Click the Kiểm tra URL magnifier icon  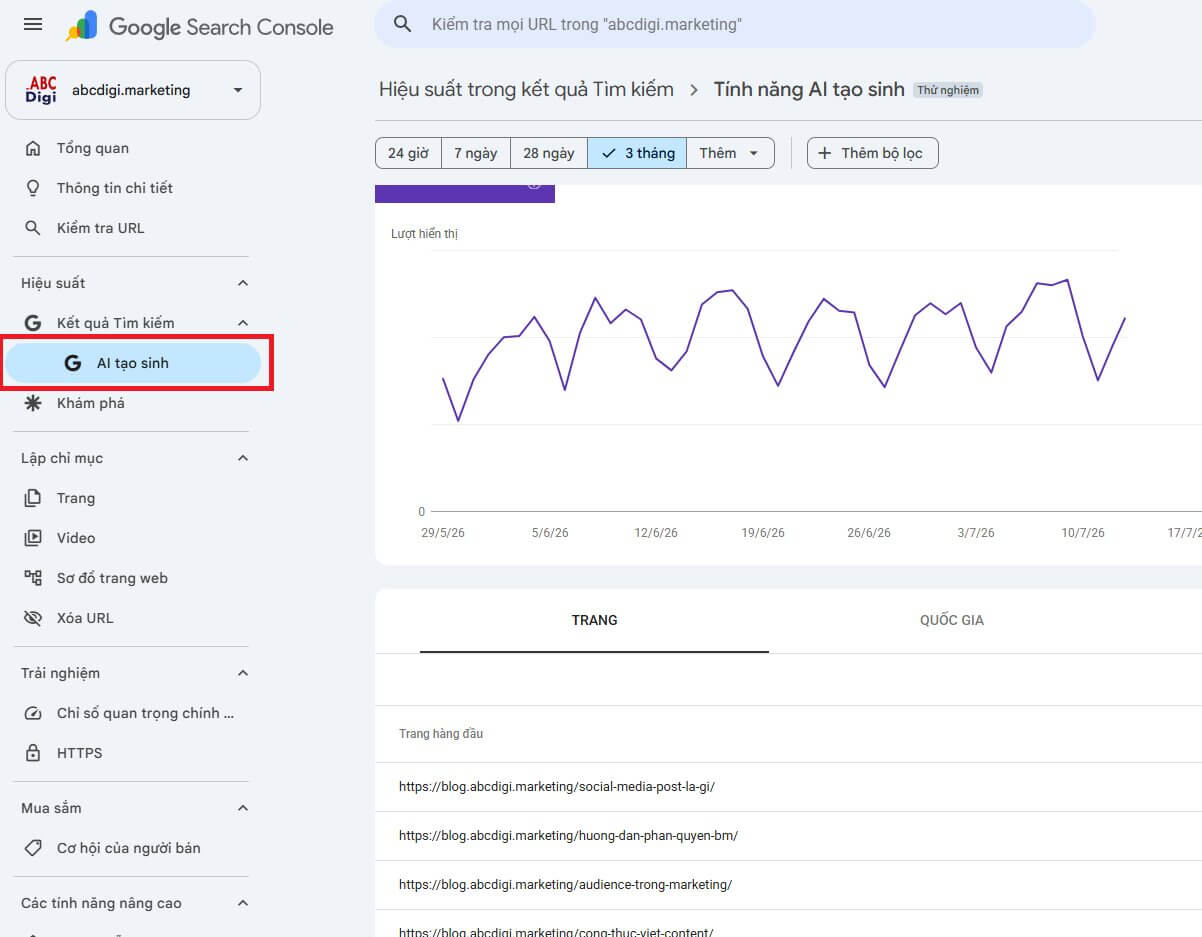point(33,228)
